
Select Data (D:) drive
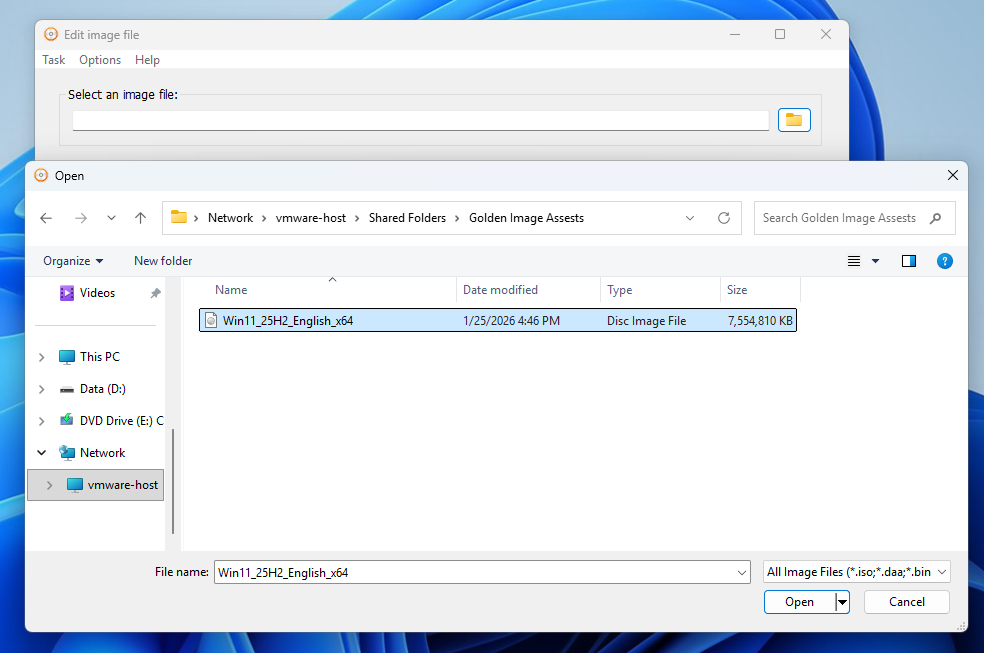(x=102, y=389)
